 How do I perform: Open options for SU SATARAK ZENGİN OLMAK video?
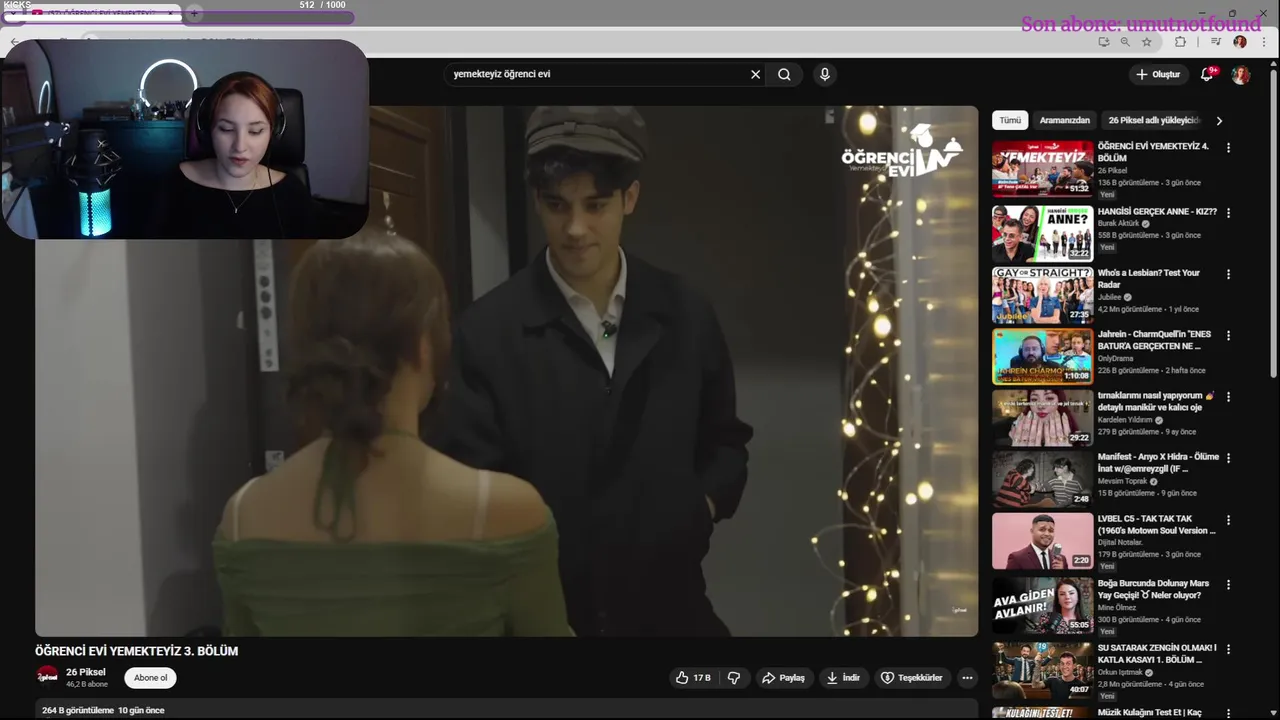tap(1229, 649)
